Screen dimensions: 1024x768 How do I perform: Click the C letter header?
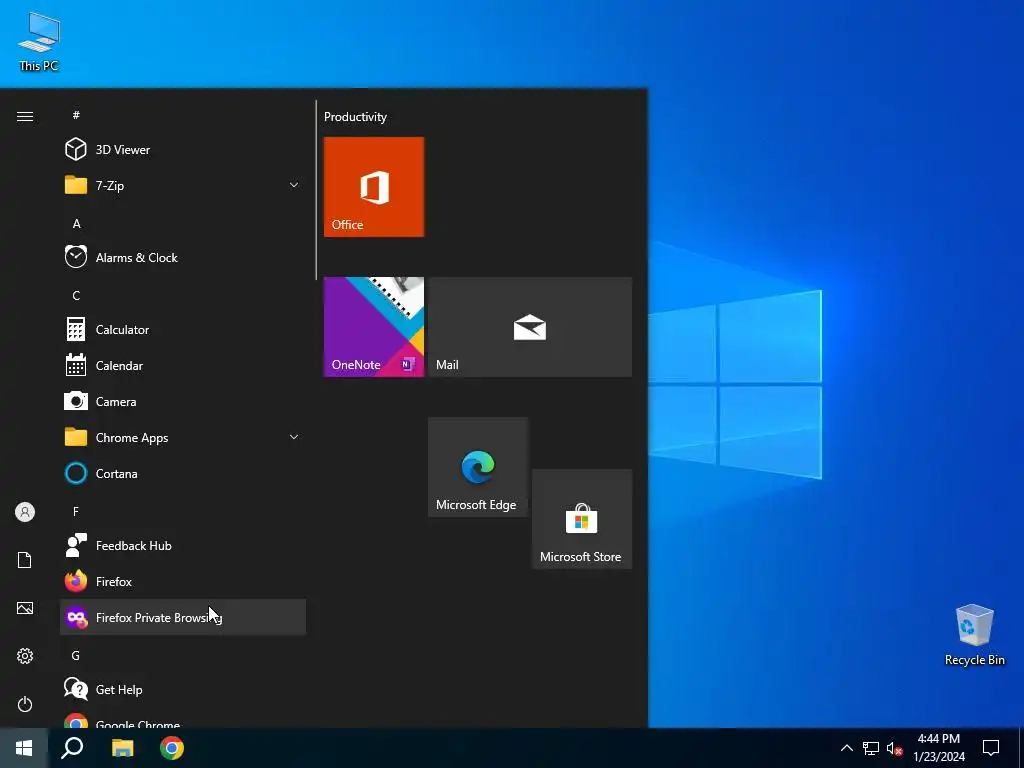pyautogui.click(x=76, y=296)
